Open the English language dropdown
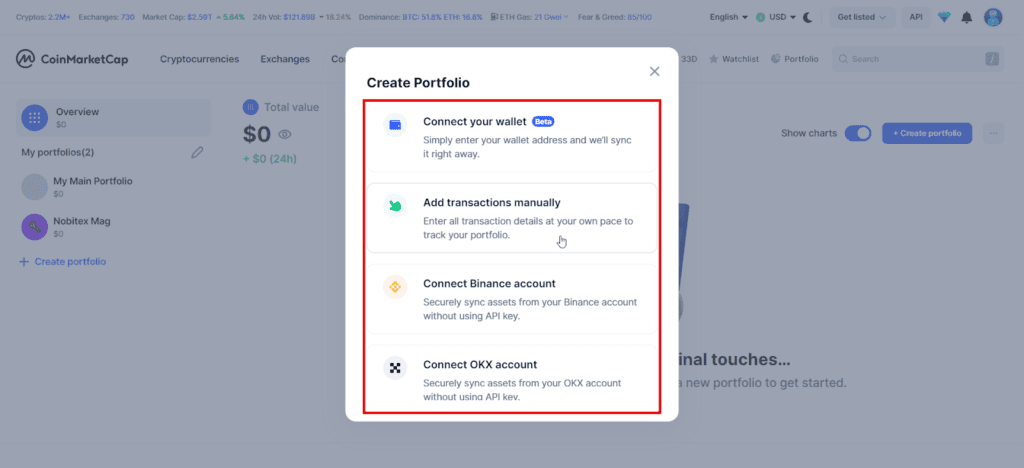Image resolution: width=1024 pixels, height=468 pixels. (729, 18)
